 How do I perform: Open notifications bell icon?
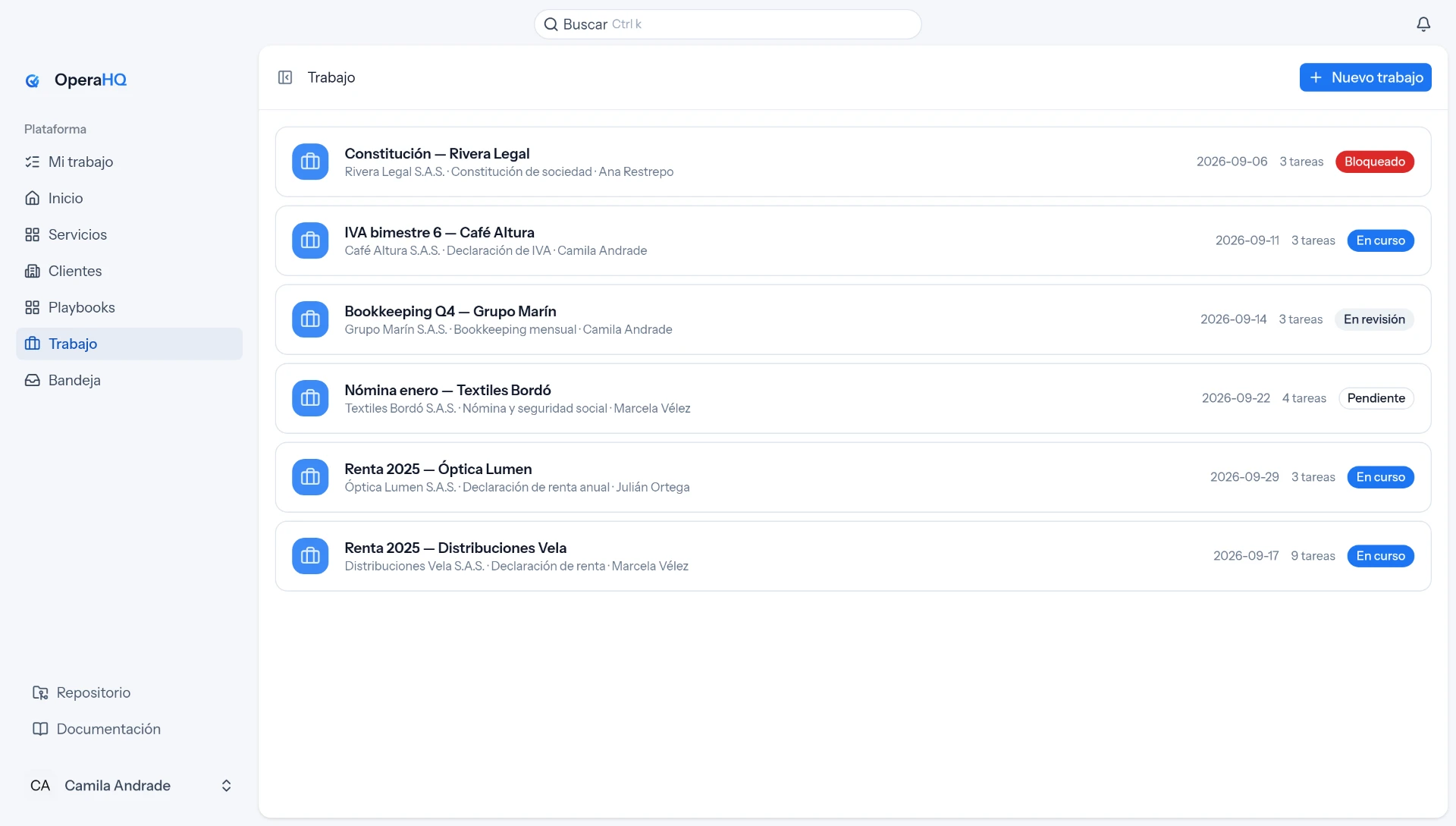pos(1423,24)
